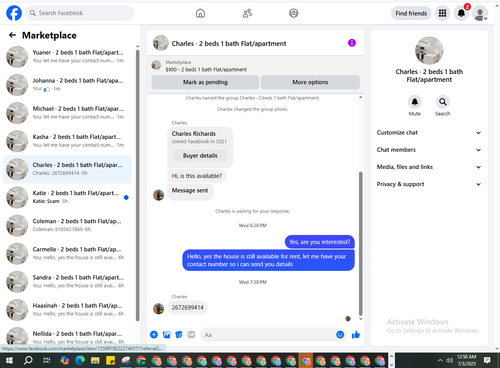The height and width of the screenshot is (368, 500).
Task: Open Katie conversation with Scam message
Action: tap(67, 197)
